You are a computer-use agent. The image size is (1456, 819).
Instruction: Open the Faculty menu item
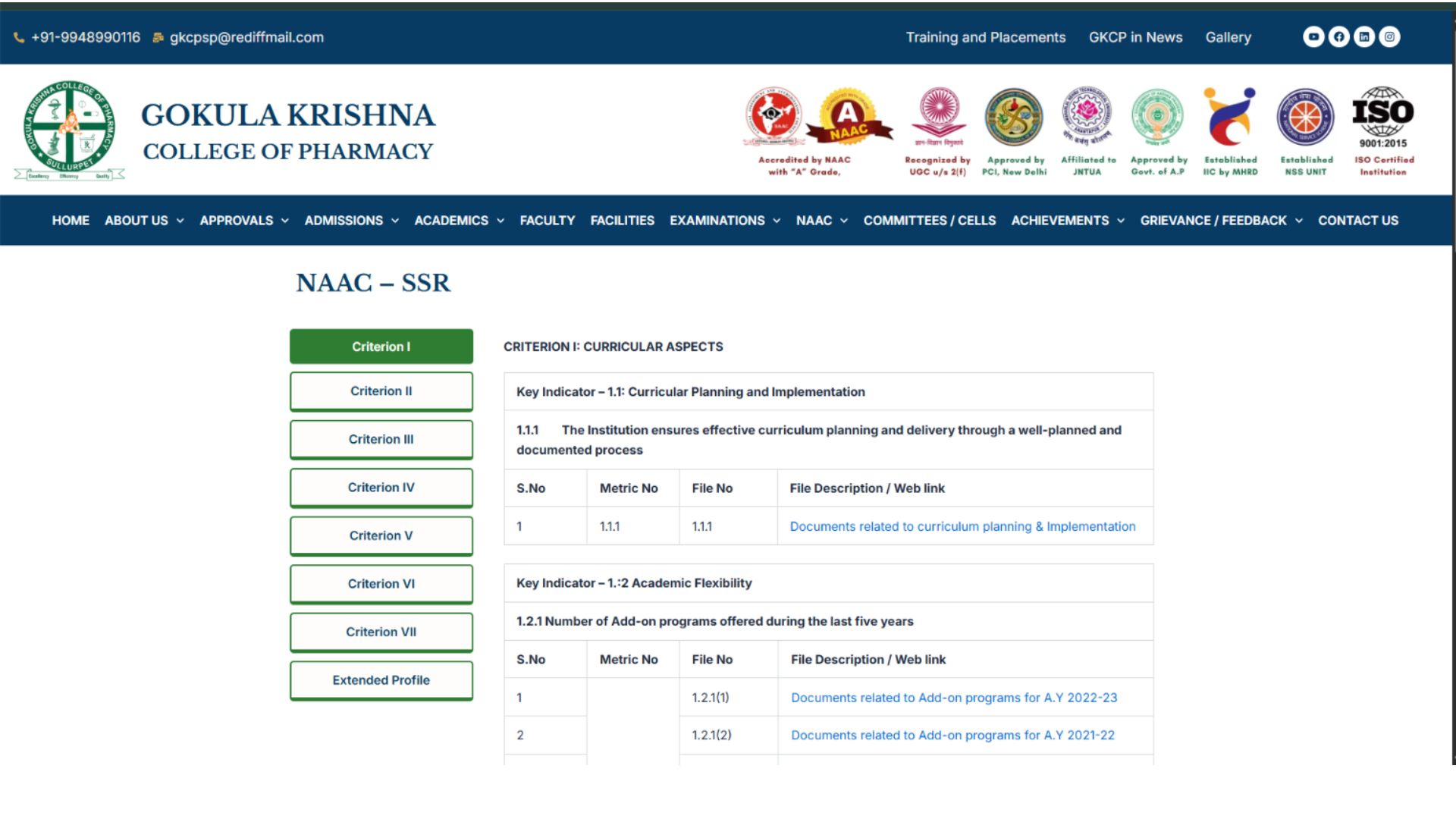click(x=548, y=221)
